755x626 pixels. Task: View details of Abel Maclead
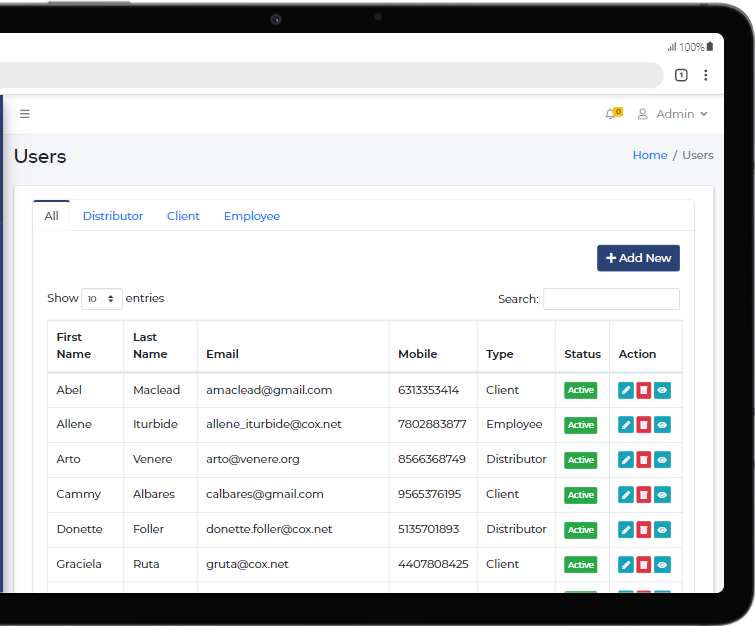click(662, 390)
